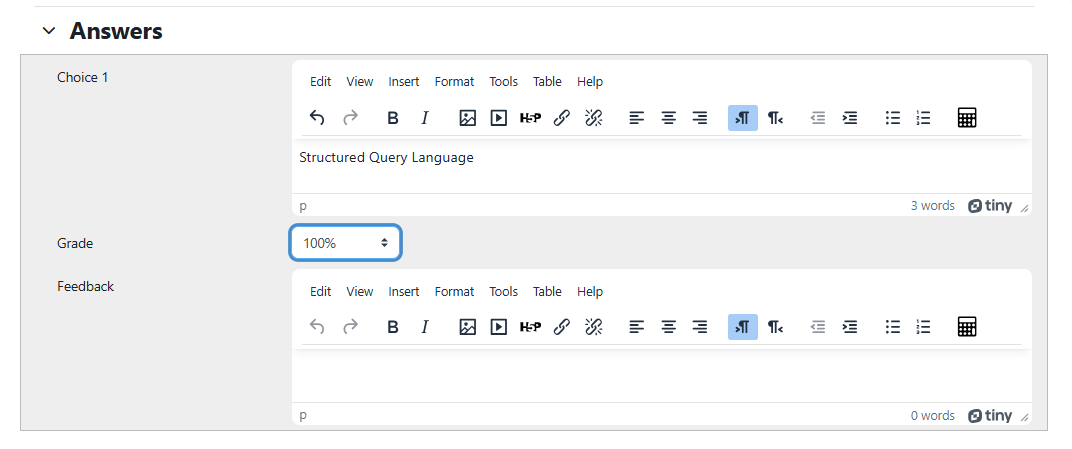Insert multimedia in Feedback editor
The height and width of the screenshot is (449, 1072).
tap(498, 327)
